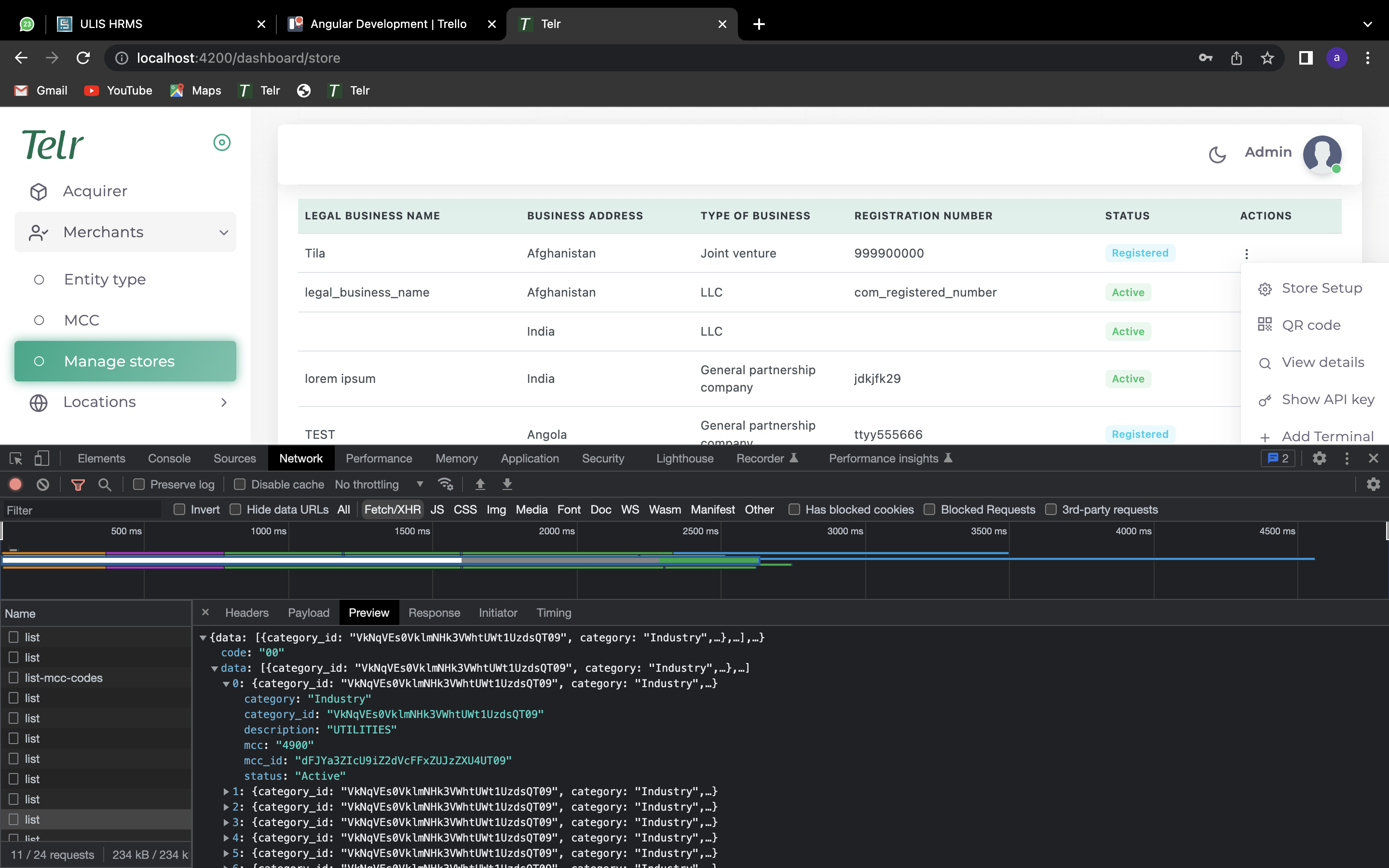Expand item 1 in the JSON preview

[226, 792]
